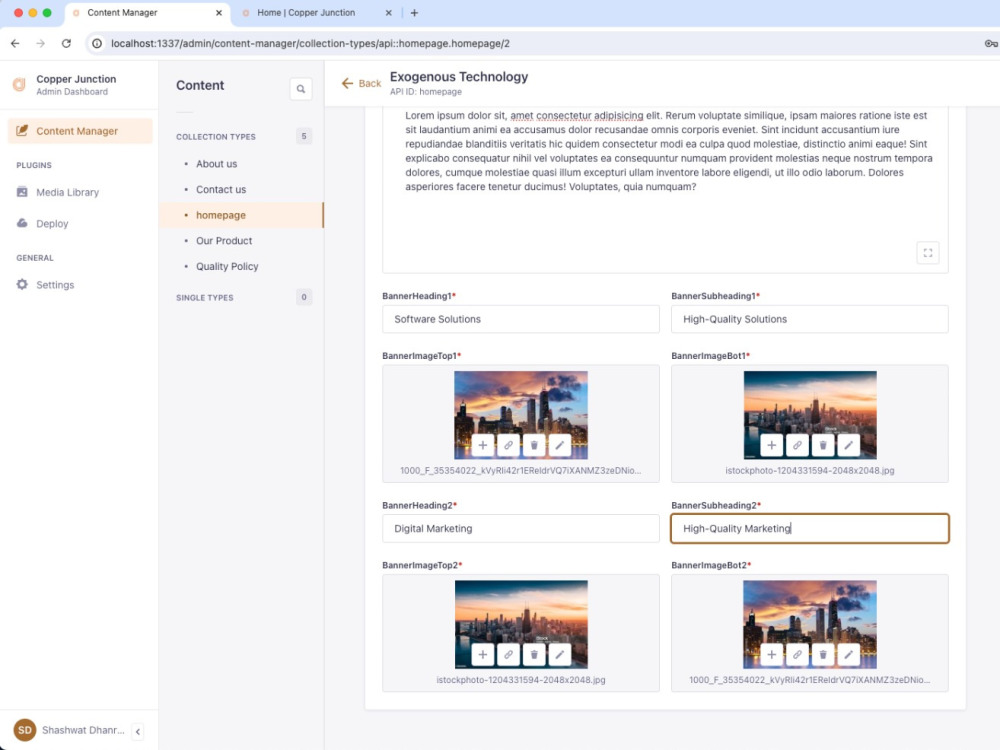Close the Home | Copper Junction tab

388,13
